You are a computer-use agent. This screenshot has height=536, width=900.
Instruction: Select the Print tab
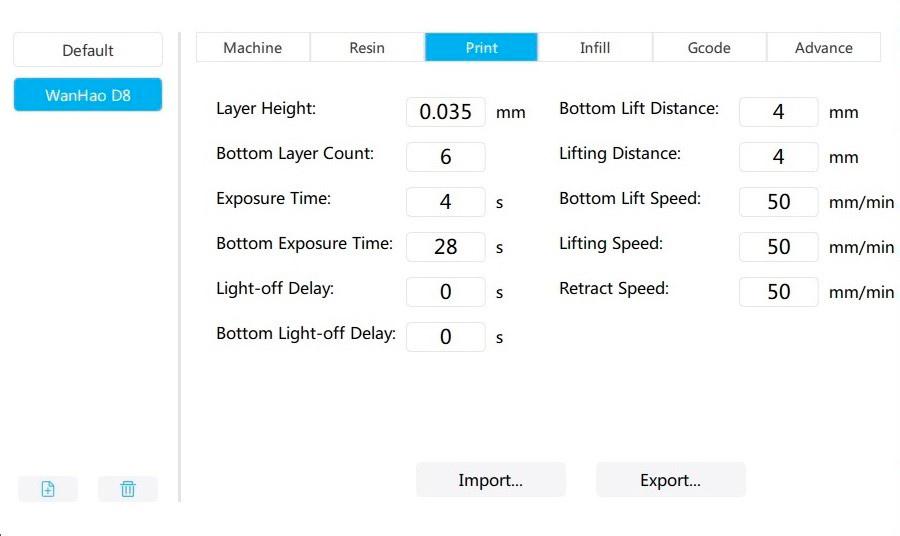click(x=481, y=48)
